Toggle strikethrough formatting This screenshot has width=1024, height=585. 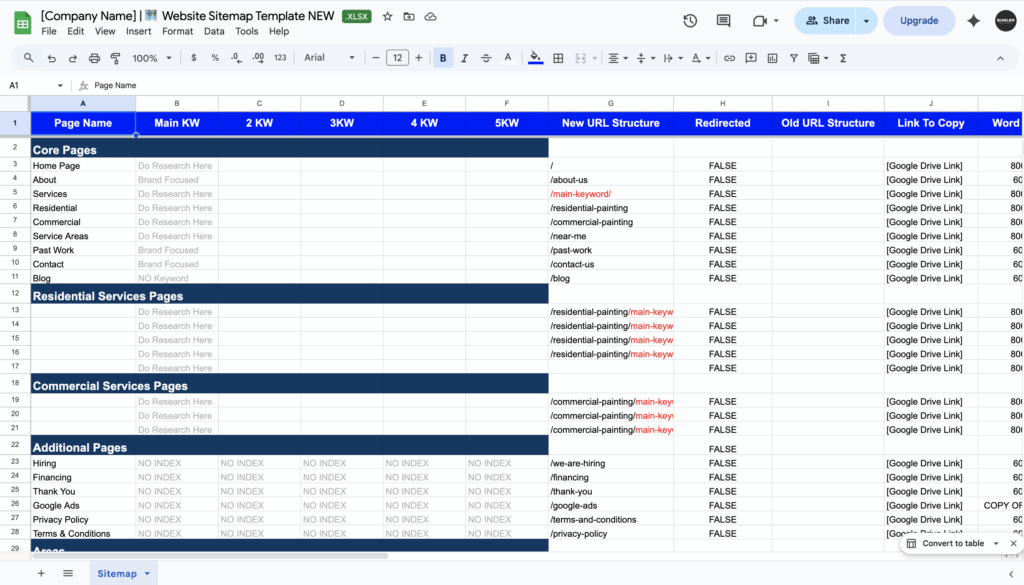pos(487,58)
